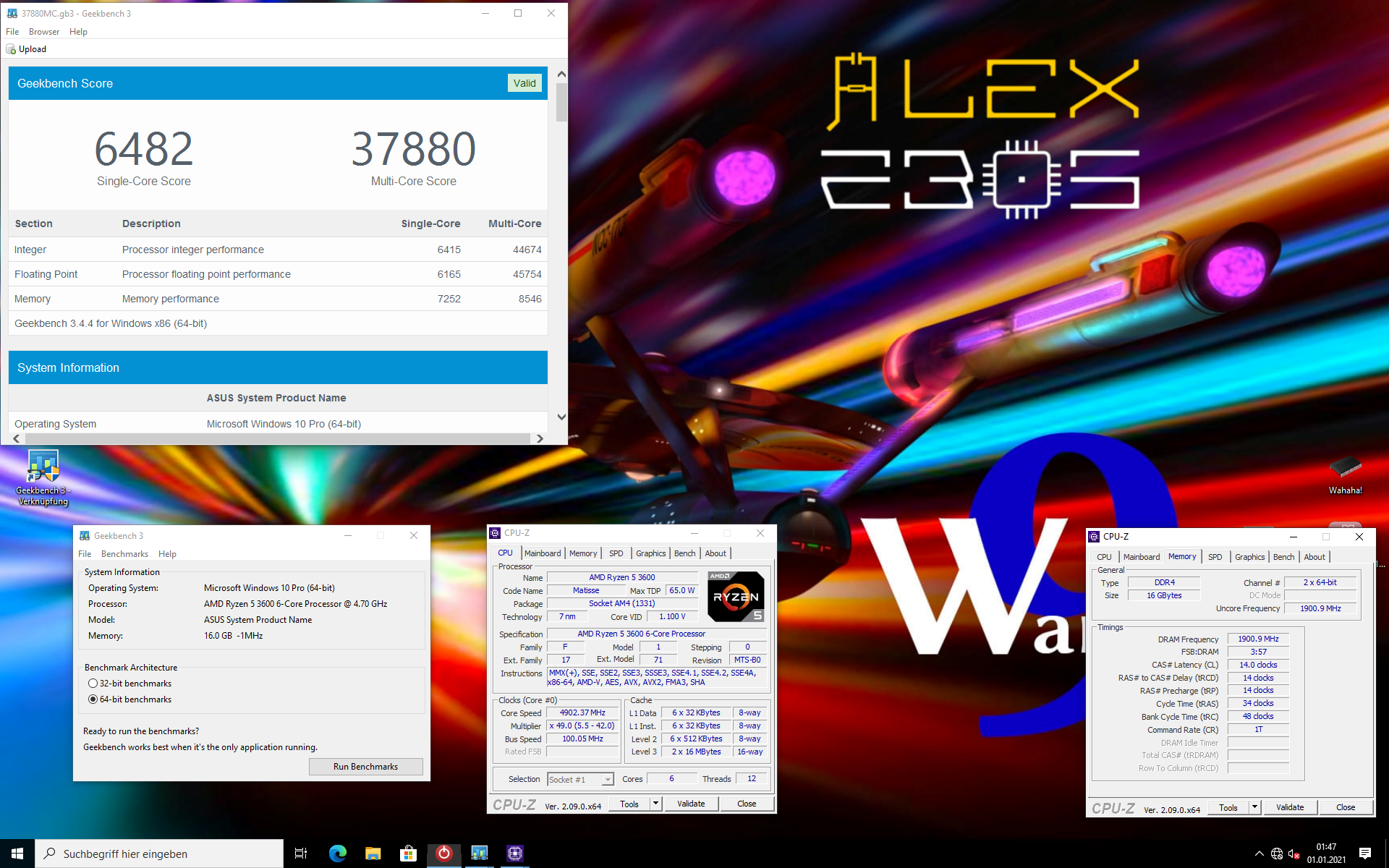
Task: Select 32-bit benchmarks radio button
Action: pos(93,684)
